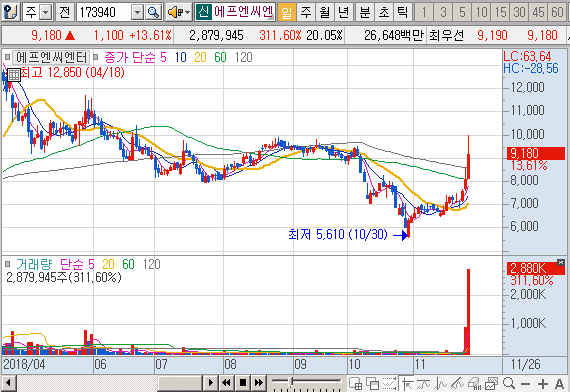The image size is (570, 392).
Task: Stop chart playback
Action: (x=243, y=383)
